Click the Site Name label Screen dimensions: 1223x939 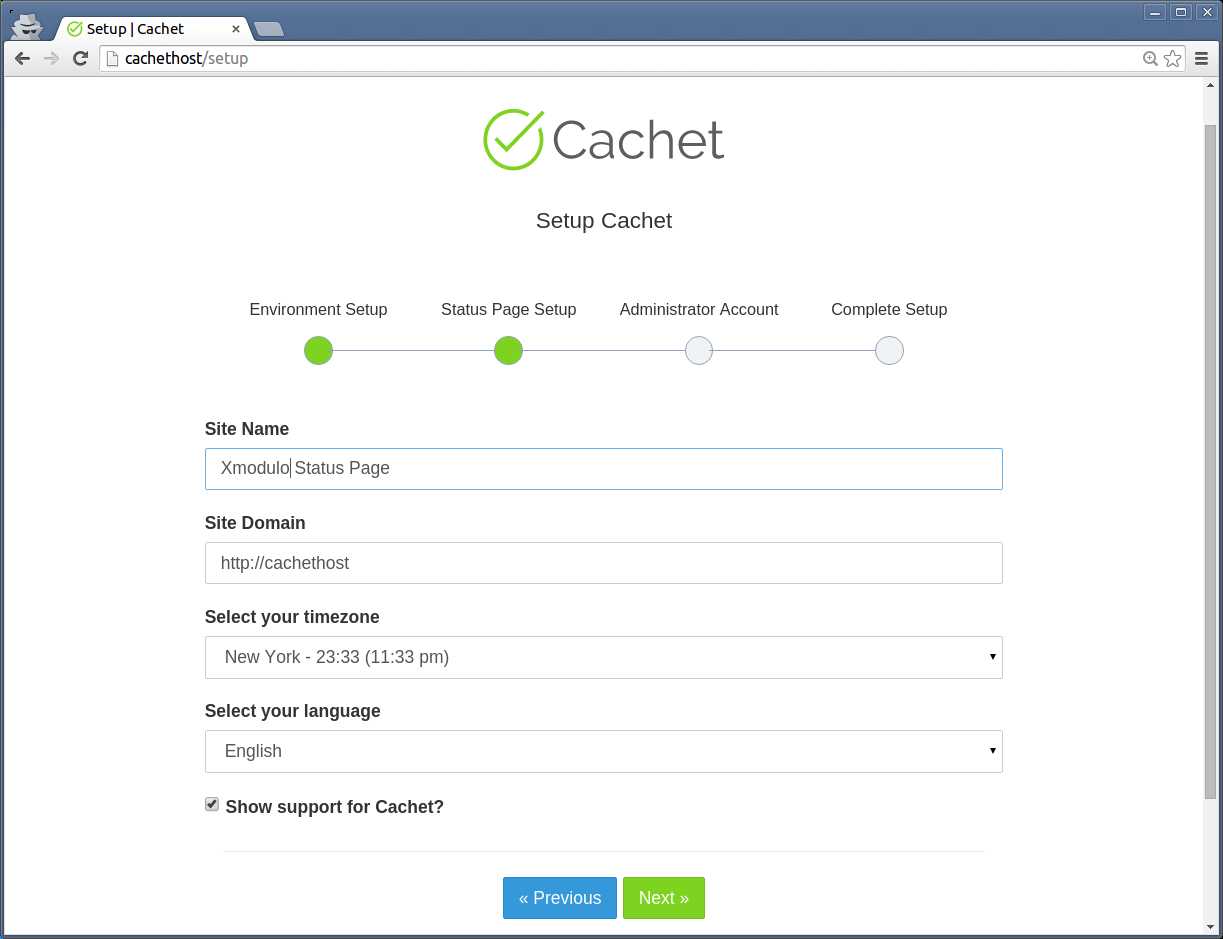247,429
